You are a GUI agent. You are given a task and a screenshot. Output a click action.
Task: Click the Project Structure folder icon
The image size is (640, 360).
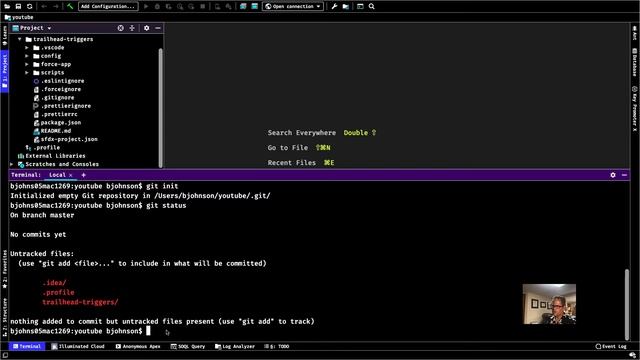click(x=346, y=7)
